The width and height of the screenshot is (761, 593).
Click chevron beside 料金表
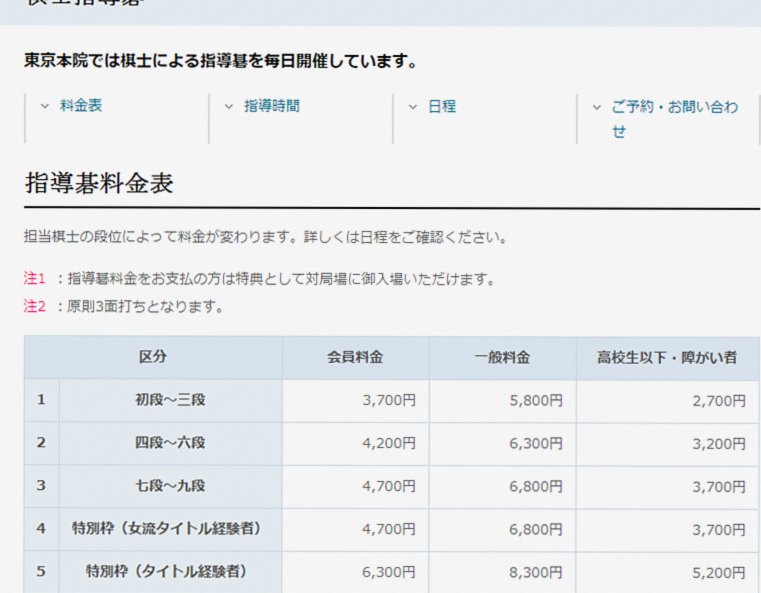click(x=45, y=106)
